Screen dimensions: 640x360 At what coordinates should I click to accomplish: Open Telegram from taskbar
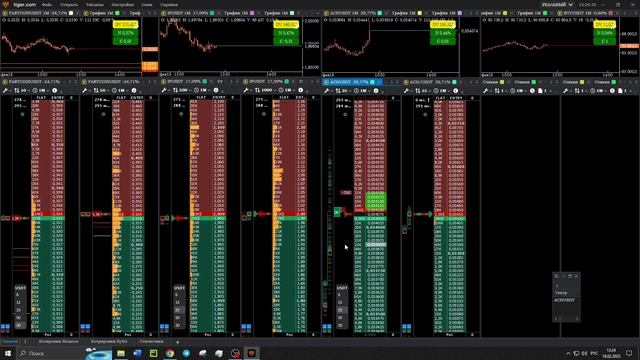point(186,353)
